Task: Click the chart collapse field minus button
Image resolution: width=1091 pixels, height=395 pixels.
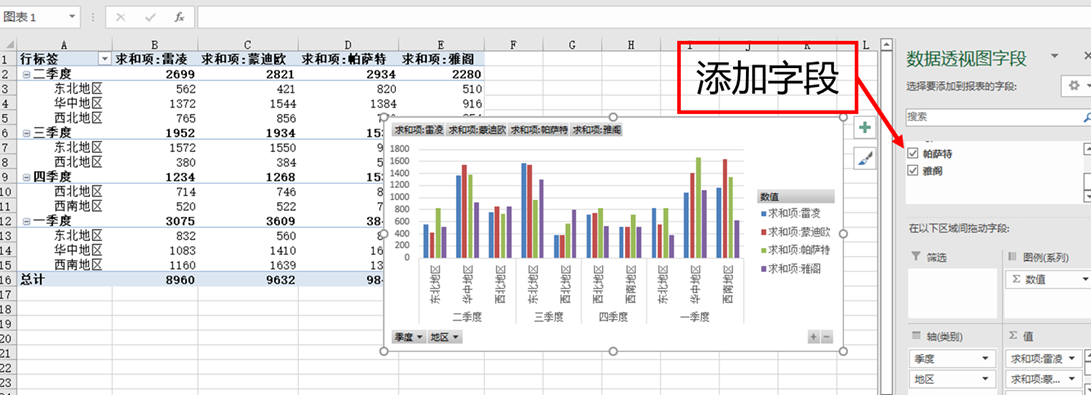Action: [x=827, y=337]
